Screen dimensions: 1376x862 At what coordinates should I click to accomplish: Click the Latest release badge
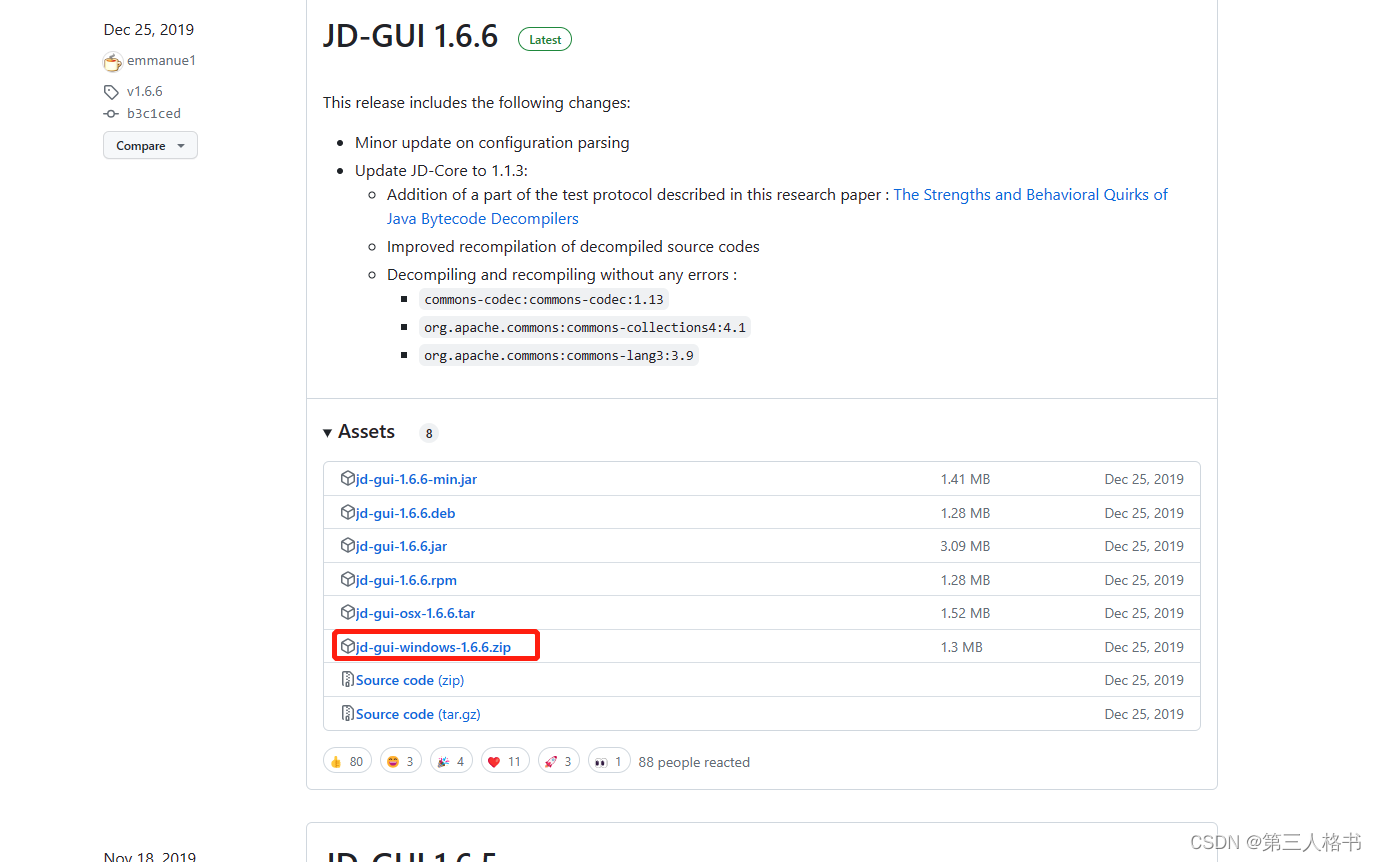click(x=544, y=39)
